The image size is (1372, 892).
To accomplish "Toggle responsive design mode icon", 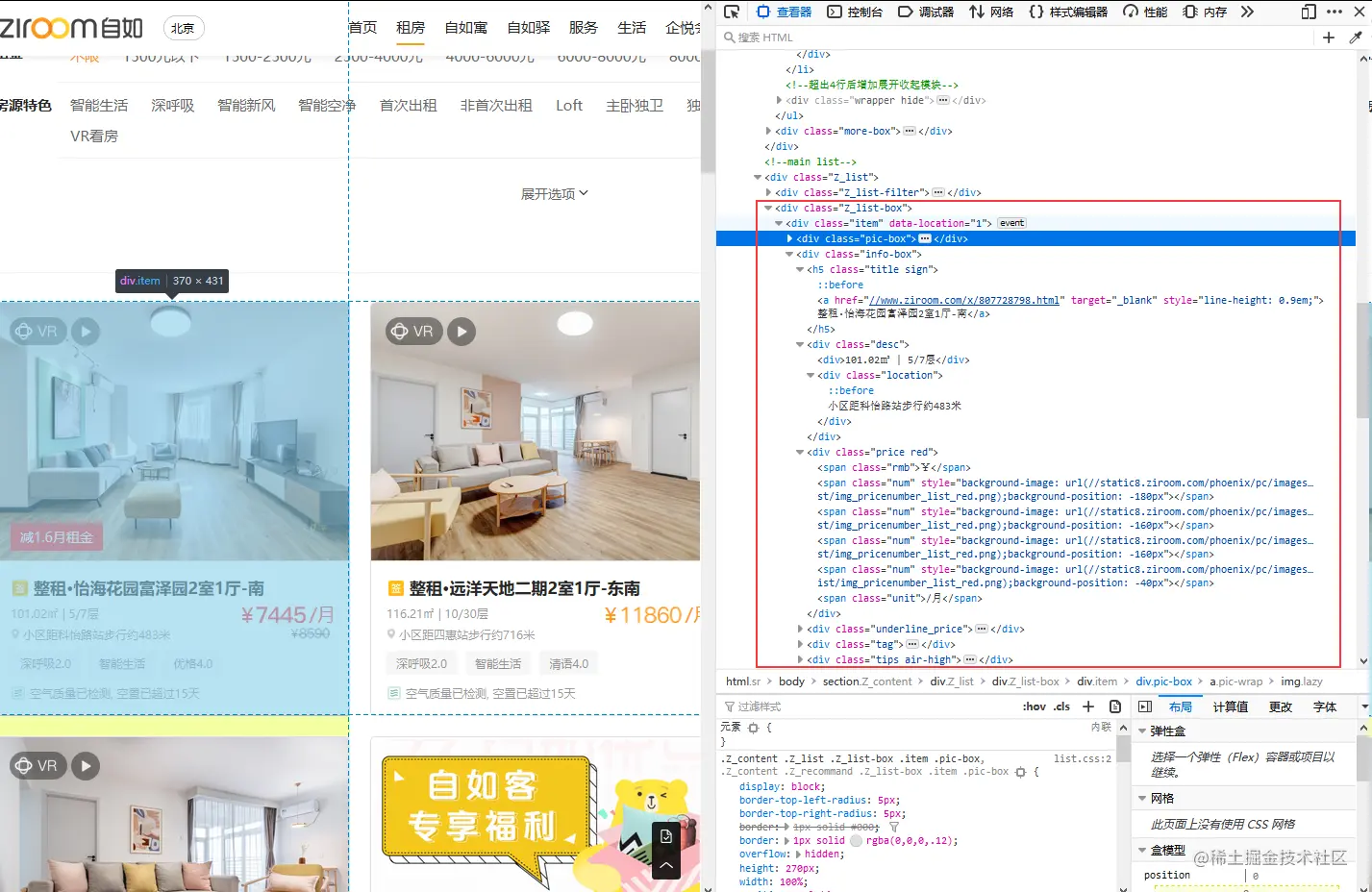I will pos(1309,12).
